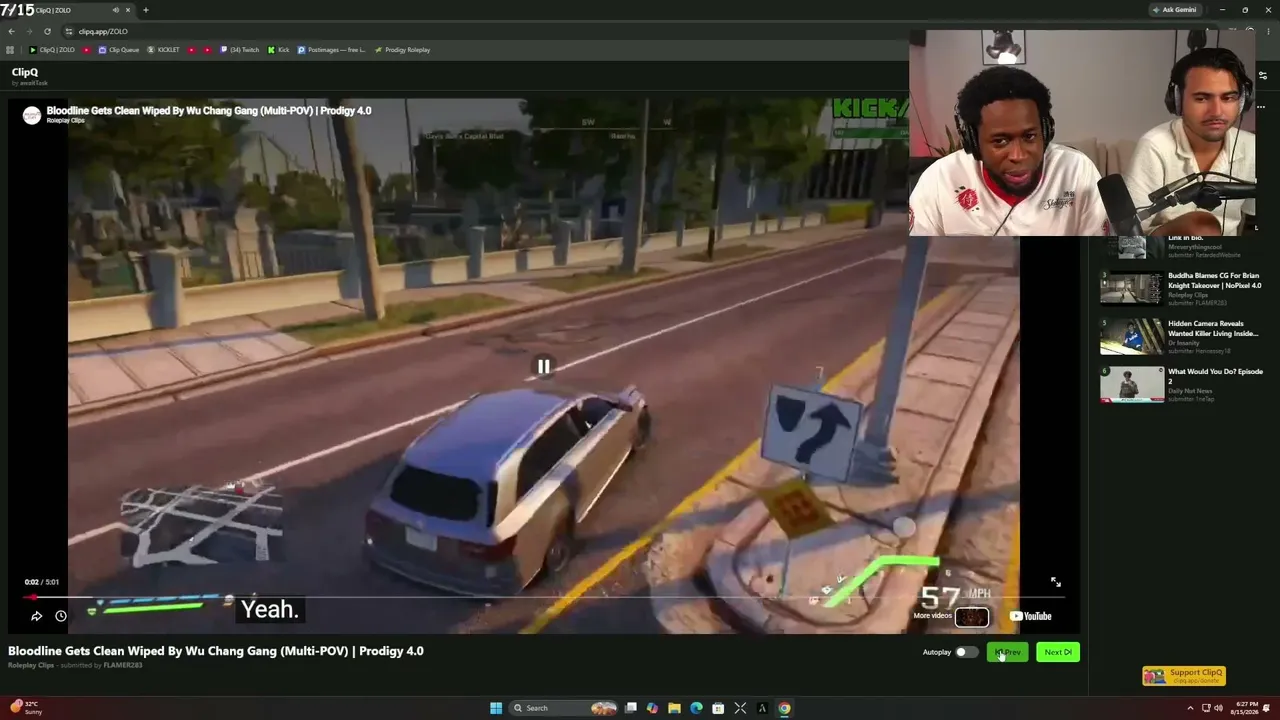Skip to the next clip with Next
Screen dimensions: 1280x720
[1058, 652]
